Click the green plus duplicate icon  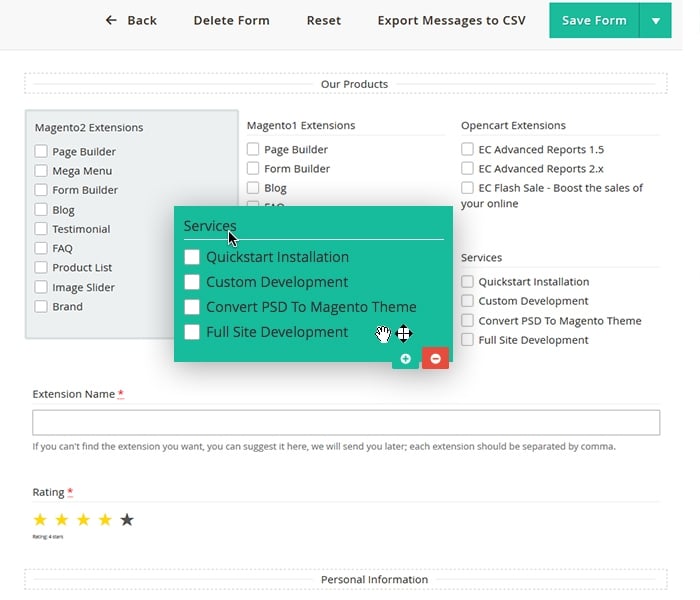[x=405, y=359]
